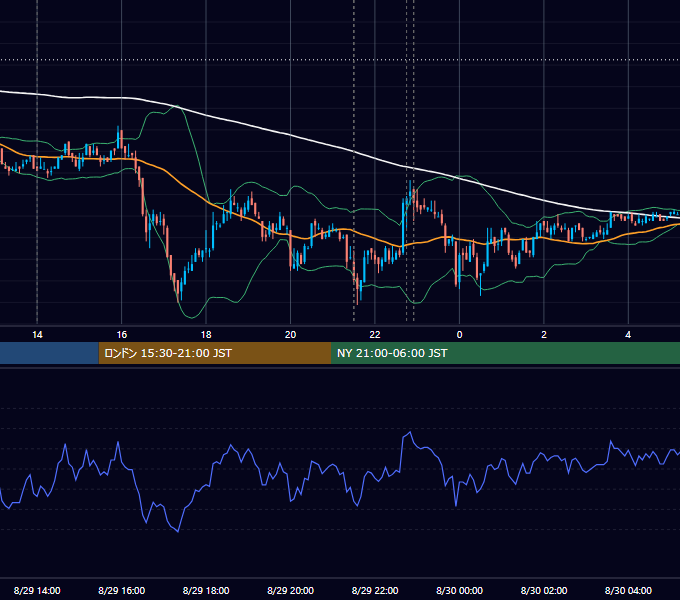This screenshot has height=600, width=680.
Task: Click the 8/30 02:00 date label
Action: pyautogui.click(x=544, y=590)
